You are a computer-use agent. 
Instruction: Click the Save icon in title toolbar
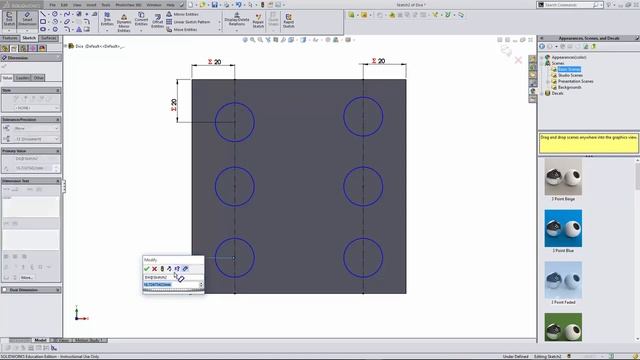214,5
